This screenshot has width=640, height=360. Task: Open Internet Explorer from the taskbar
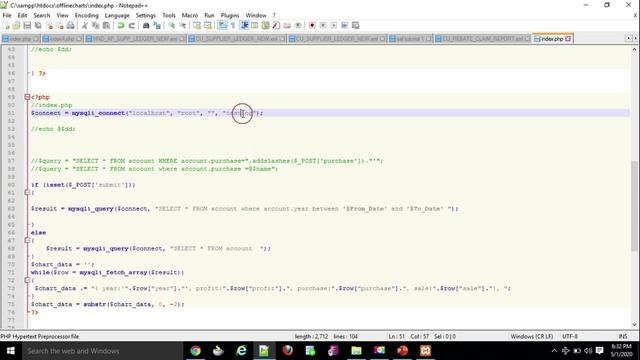click(x=242, y=351)
